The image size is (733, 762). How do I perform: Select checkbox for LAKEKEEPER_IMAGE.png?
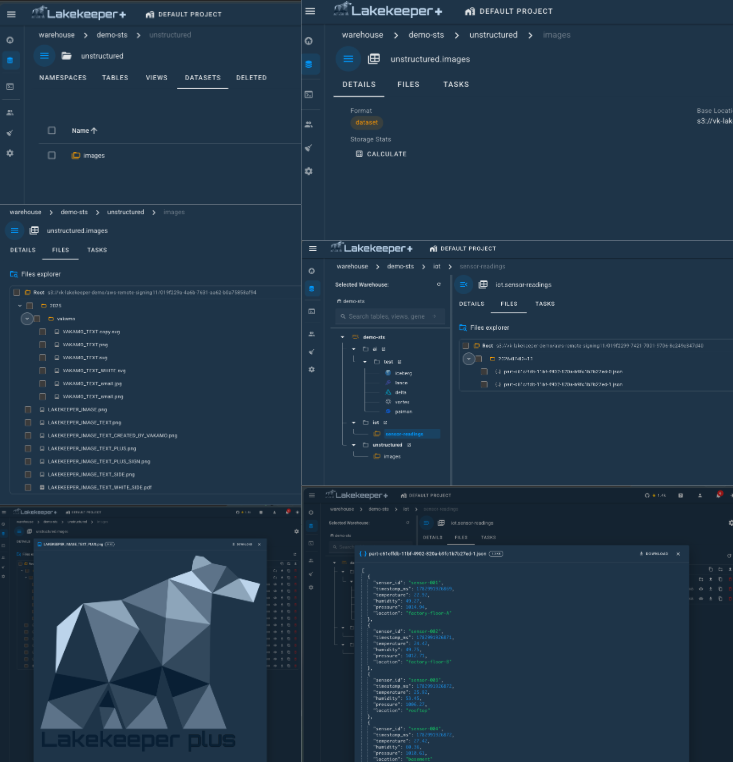[28, 410]
